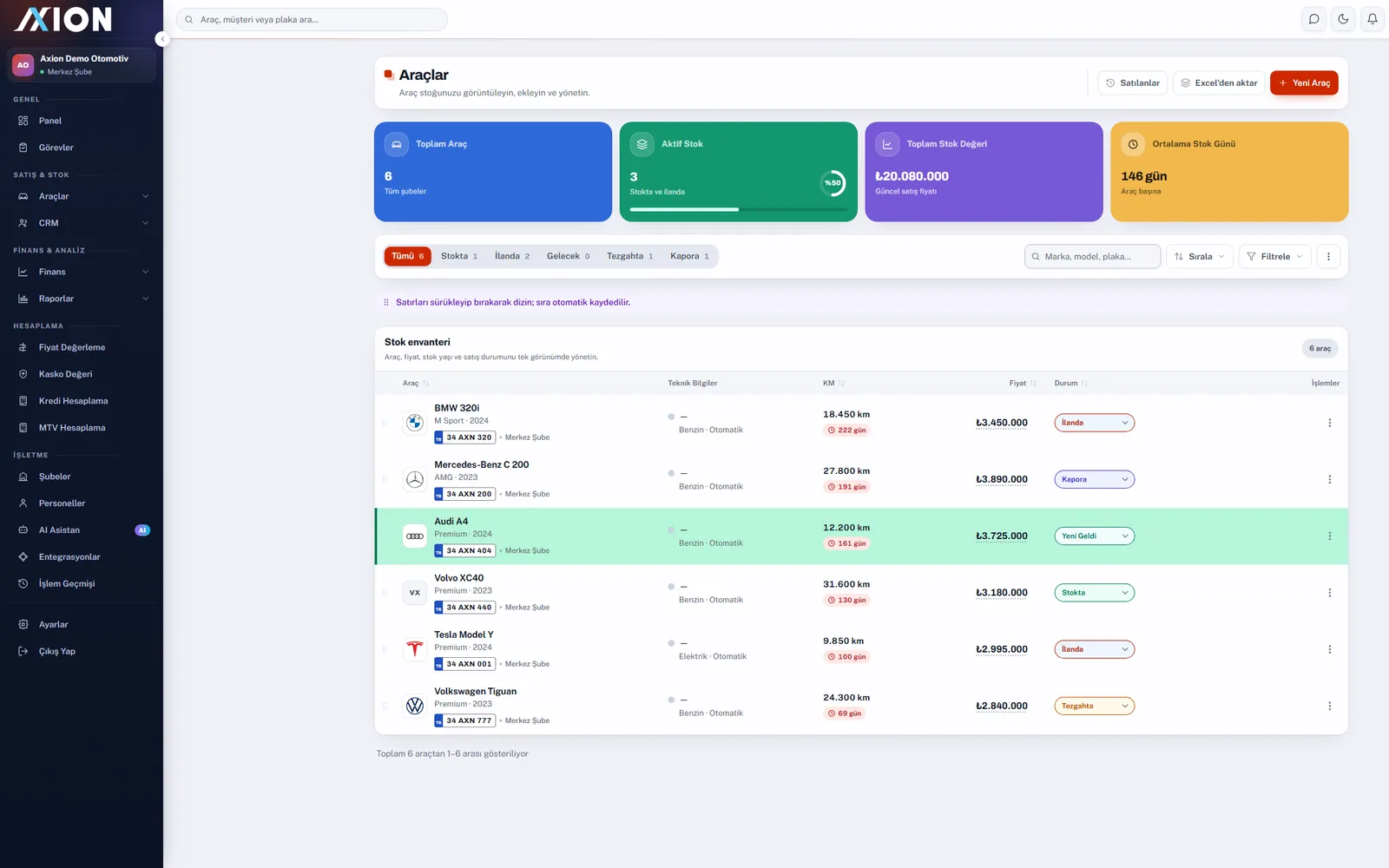Open Şubeler page

(x=82, y=477)
